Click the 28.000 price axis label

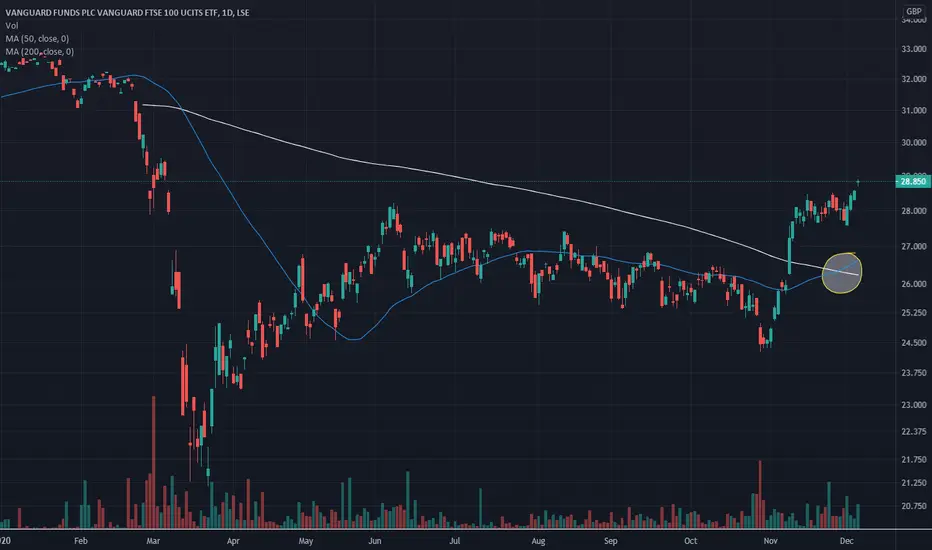(x=914, y=211)
